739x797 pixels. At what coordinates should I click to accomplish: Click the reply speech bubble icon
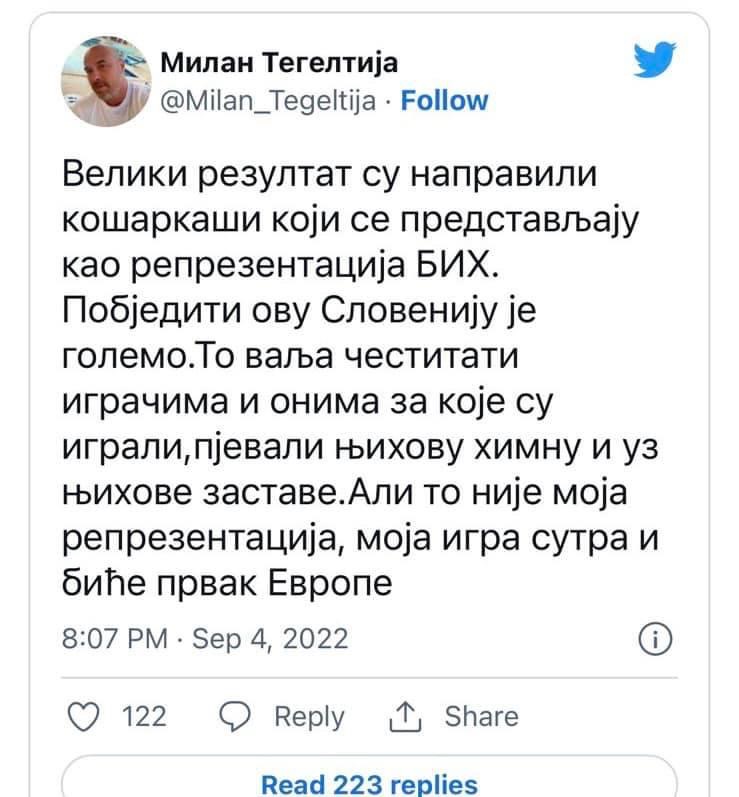[232, 716]
